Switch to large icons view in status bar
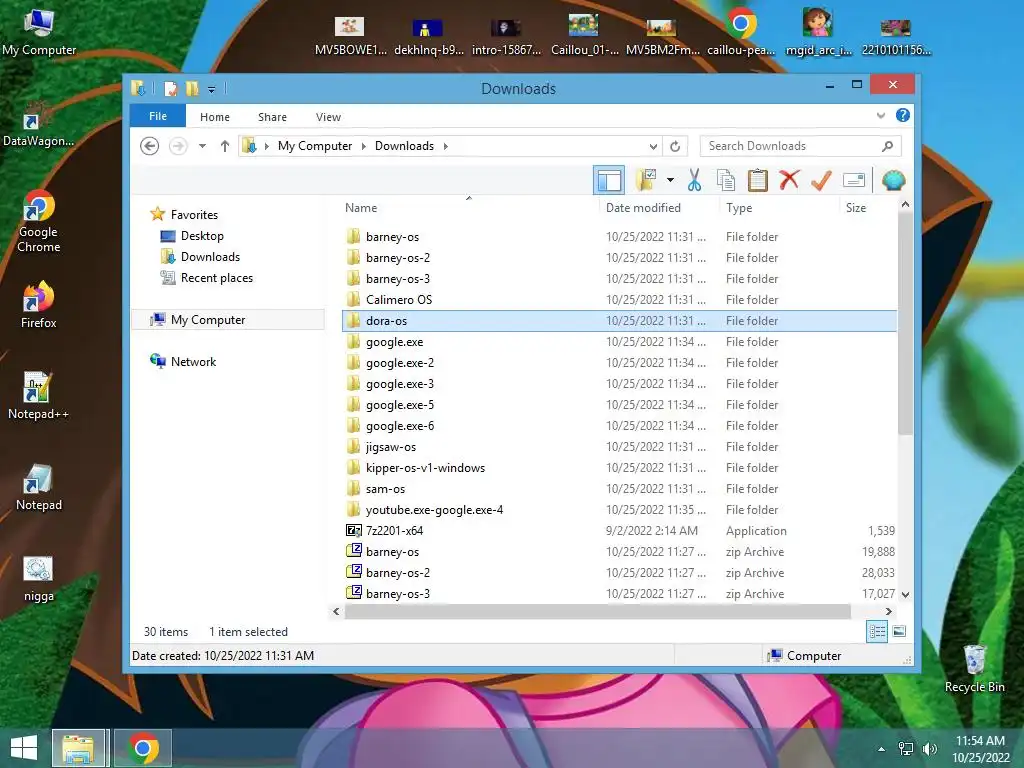 click(899, 631)
